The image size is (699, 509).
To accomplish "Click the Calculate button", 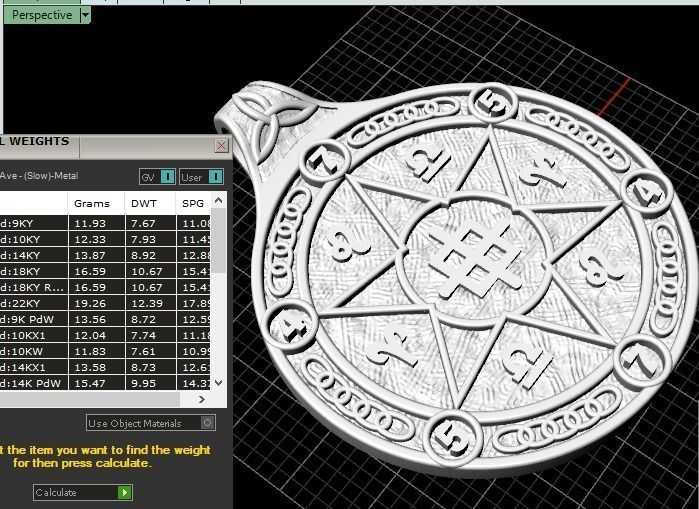I will coord(82,493).
